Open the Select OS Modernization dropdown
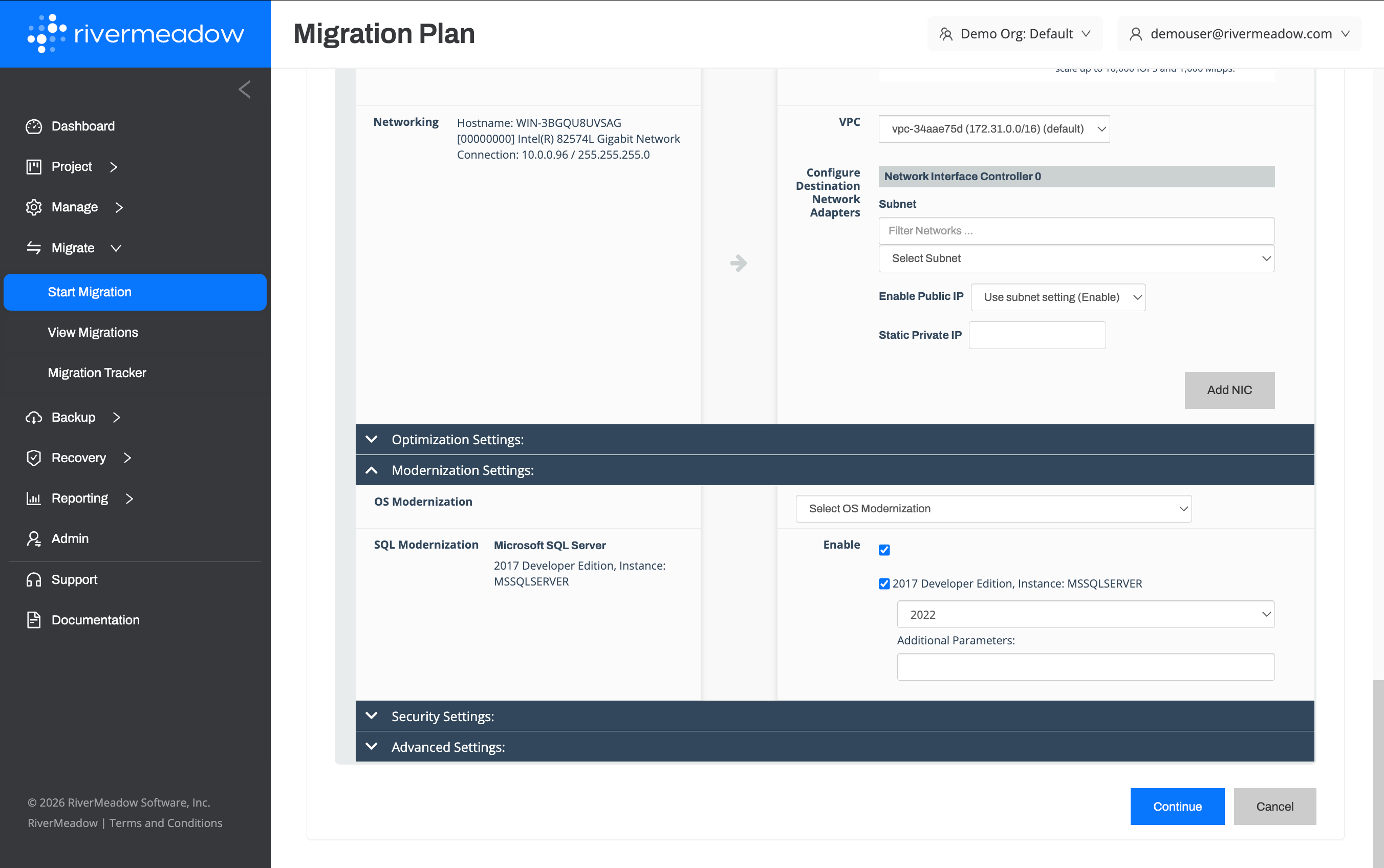The height and width of the screenshot is (868, 1384). point(993,509)
